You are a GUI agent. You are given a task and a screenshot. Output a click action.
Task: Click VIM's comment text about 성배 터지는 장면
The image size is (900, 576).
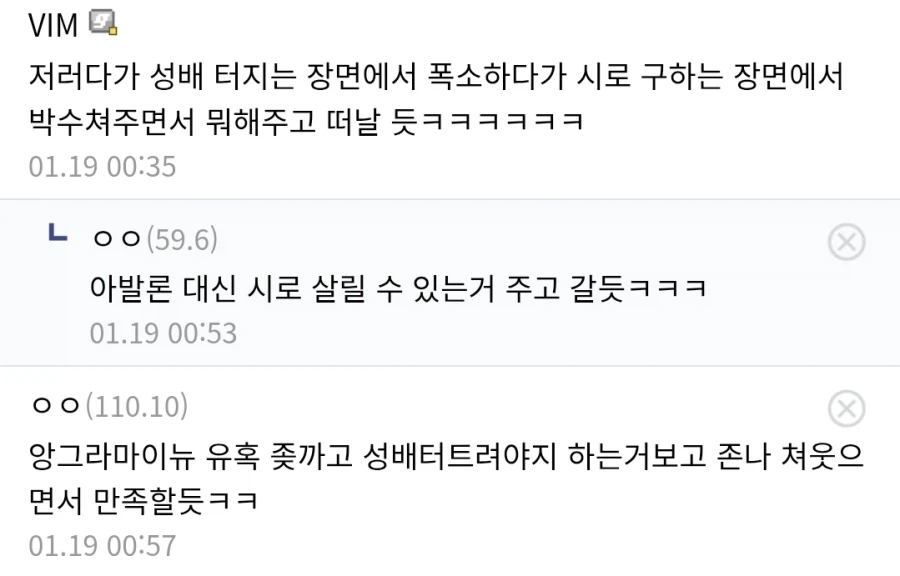[x=436, y=99]
